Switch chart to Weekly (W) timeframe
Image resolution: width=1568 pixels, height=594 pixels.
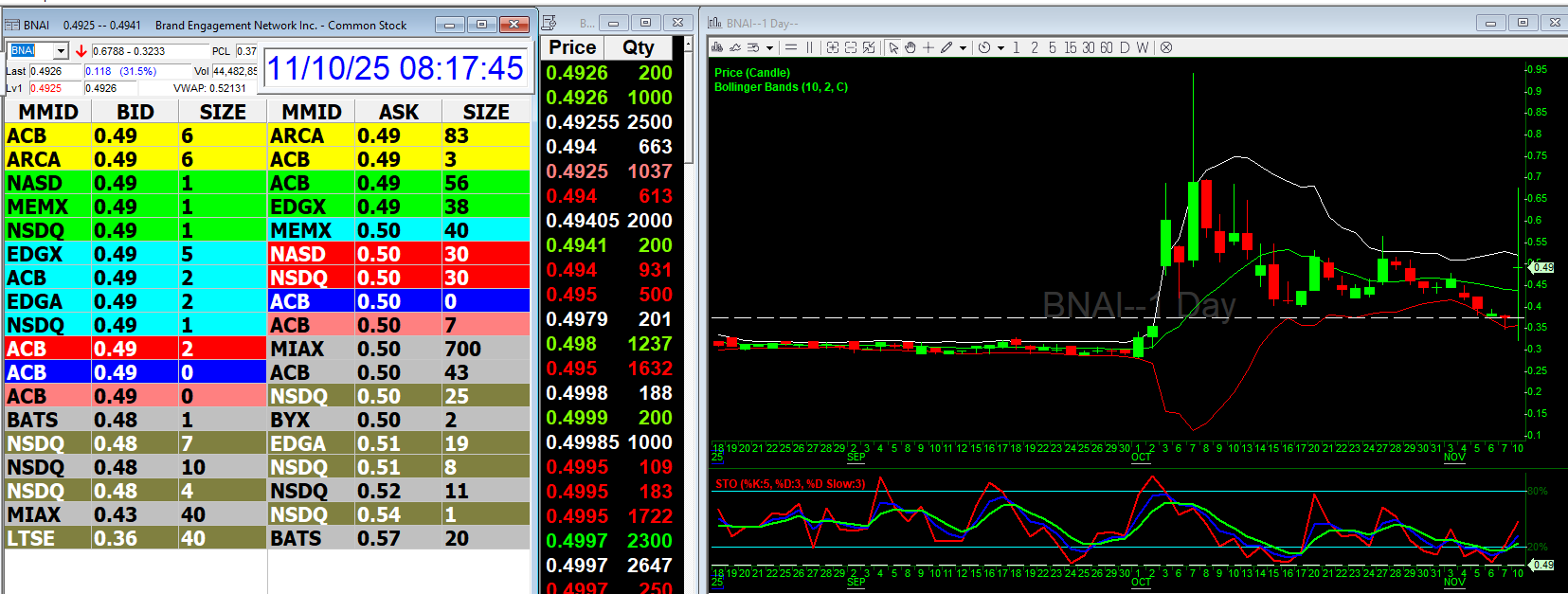point(1143,47)
